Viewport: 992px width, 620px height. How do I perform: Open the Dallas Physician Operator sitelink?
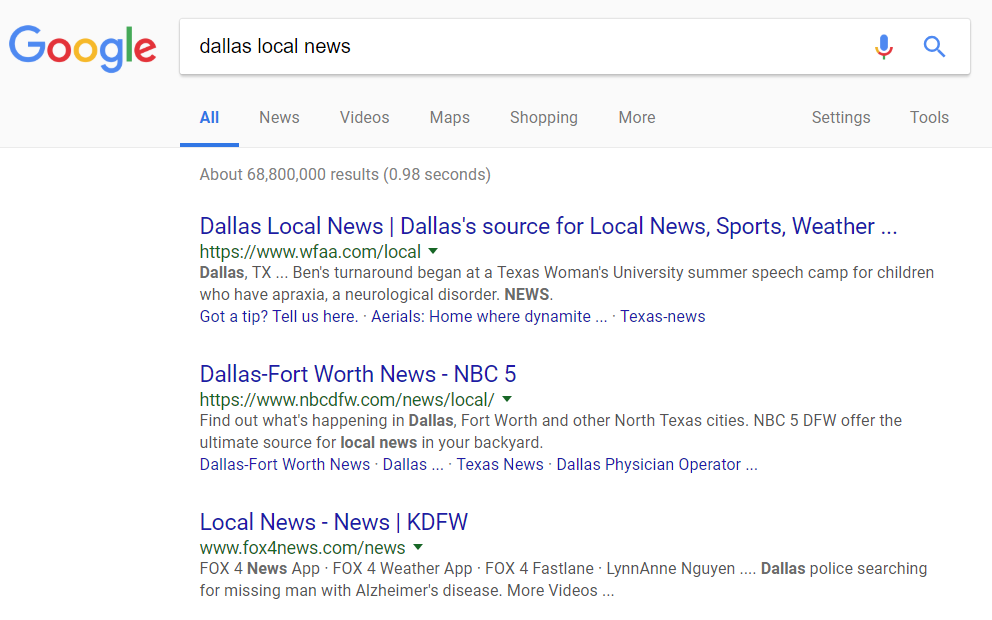click(657, 464)
